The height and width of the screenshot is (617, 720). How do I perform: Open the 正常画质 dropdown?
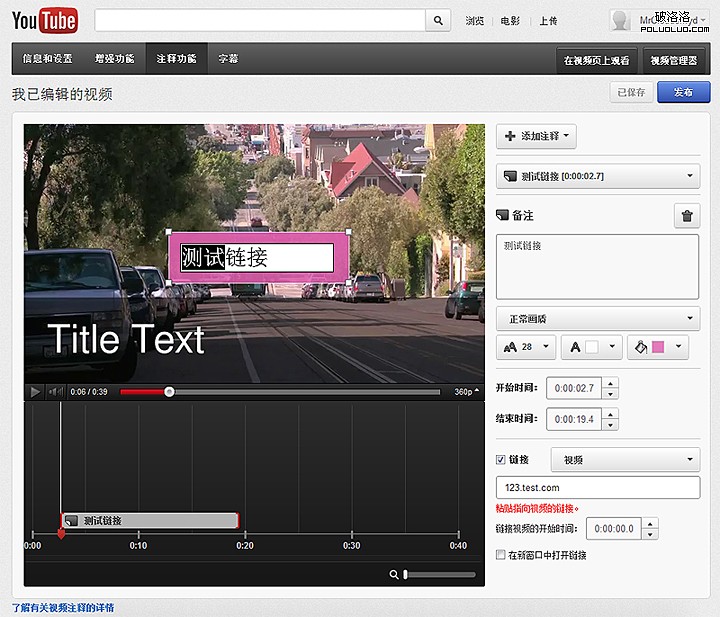tap(598, 319)
